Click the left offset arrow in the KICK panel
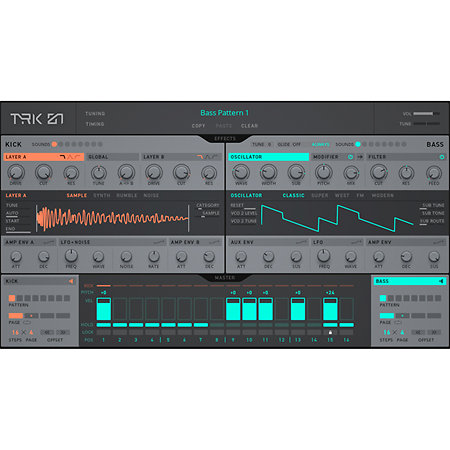The image size is (450, 450). click(47, 332)
